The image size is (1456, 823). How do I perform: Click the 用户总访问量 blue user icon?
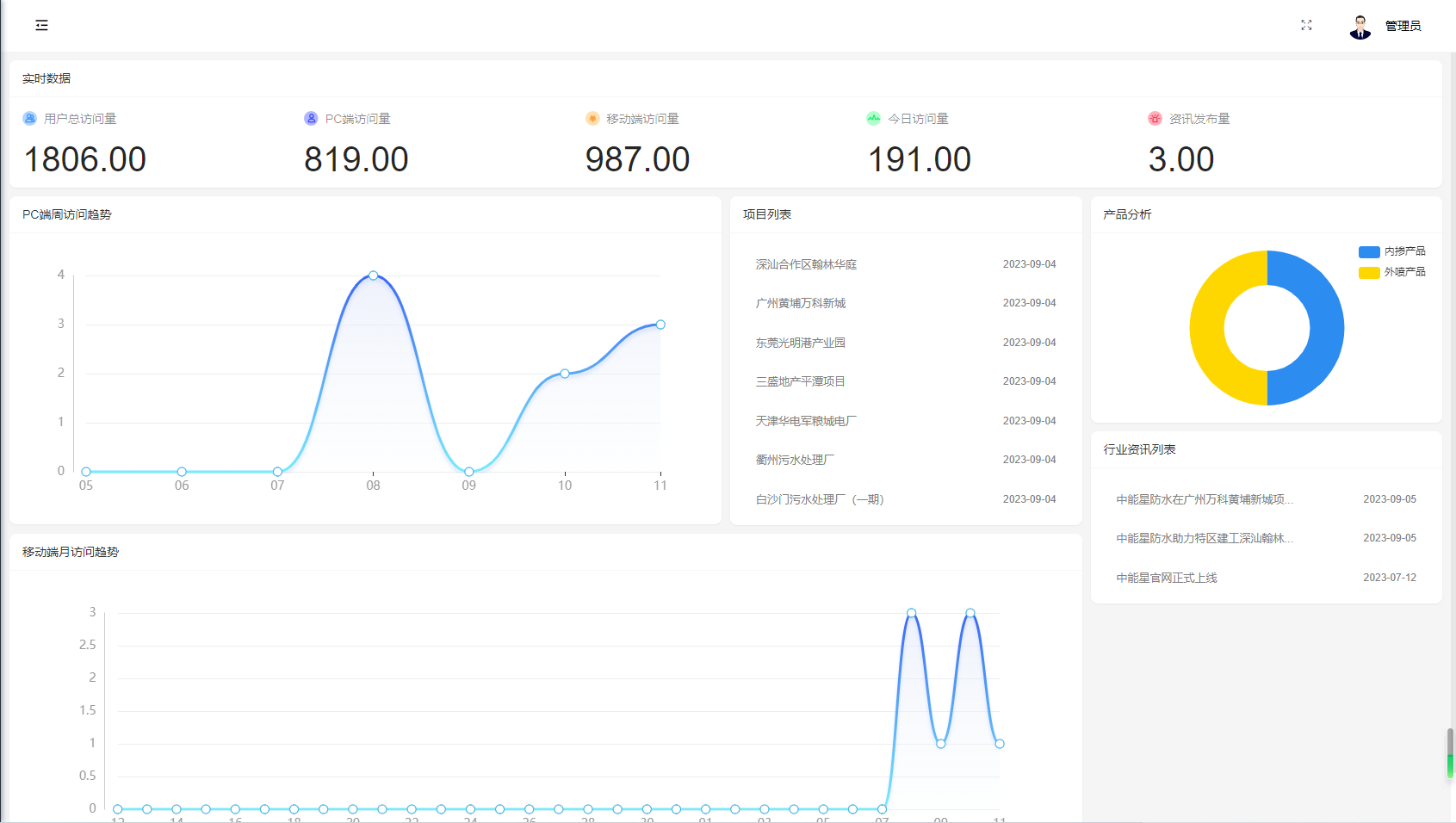(29, 119)
